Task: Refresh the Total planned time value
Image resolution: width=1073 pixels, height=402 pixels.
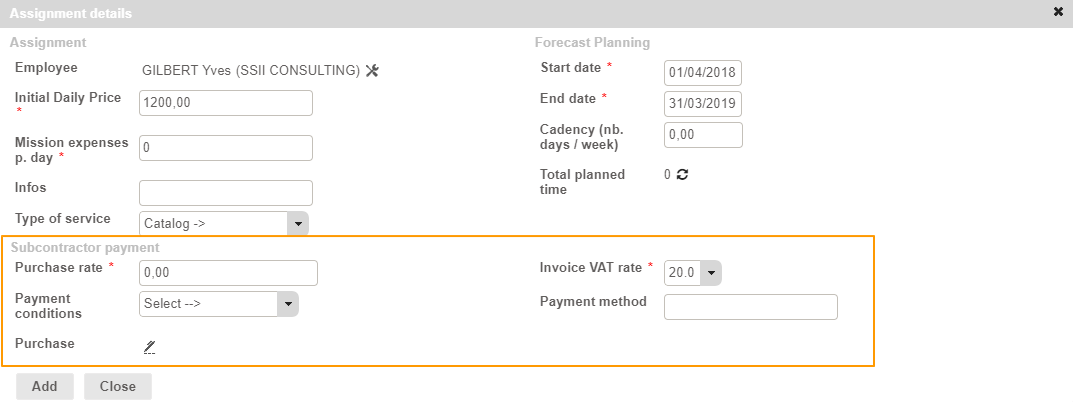Action: coord(683,174)
